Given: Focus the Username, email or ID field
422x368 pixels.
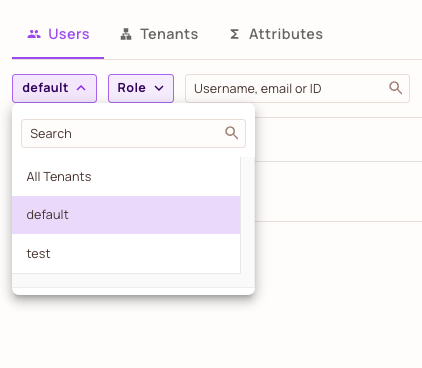Looking at the screenshot, I should click(x=297, y=88).
